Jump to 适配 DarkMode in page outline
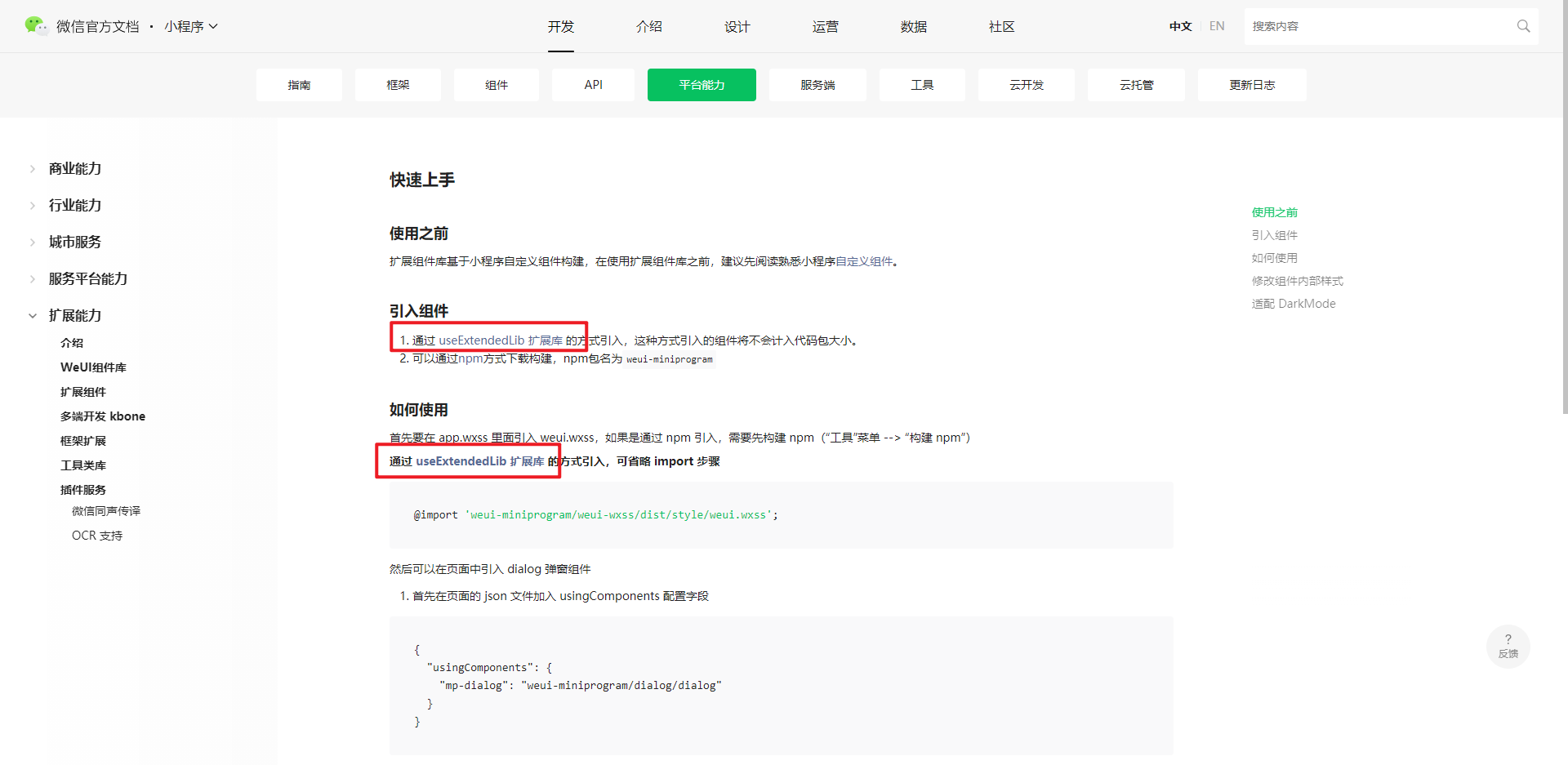 tap(1294, 304)
